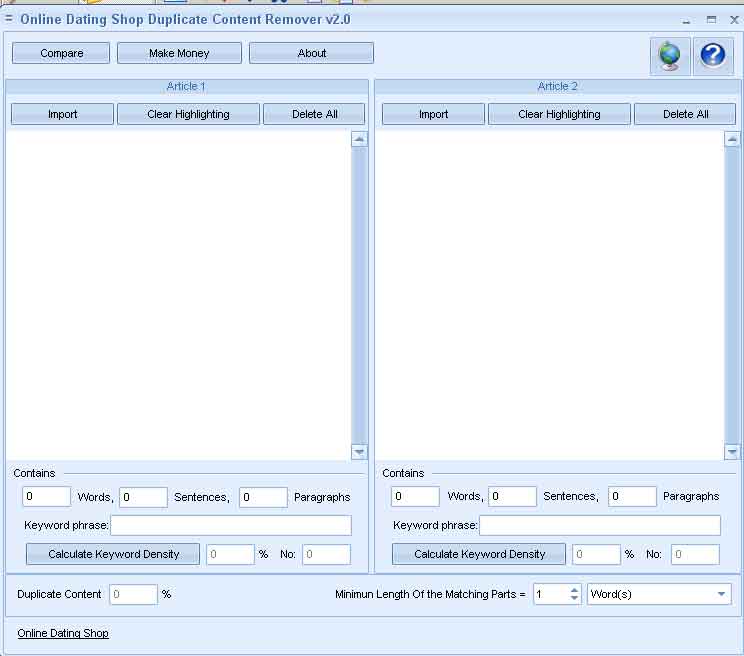
Task: Select Article 1 Sentences count field
Action: pyautogui.click(x=143, y=497)
